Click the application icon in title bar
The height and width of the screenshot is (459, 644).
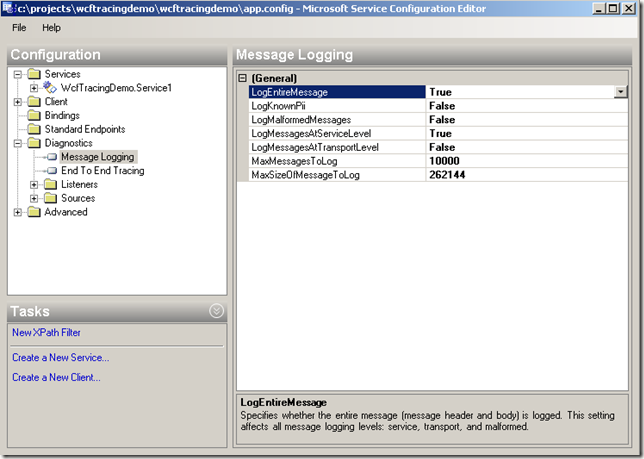tap(7, 8)
